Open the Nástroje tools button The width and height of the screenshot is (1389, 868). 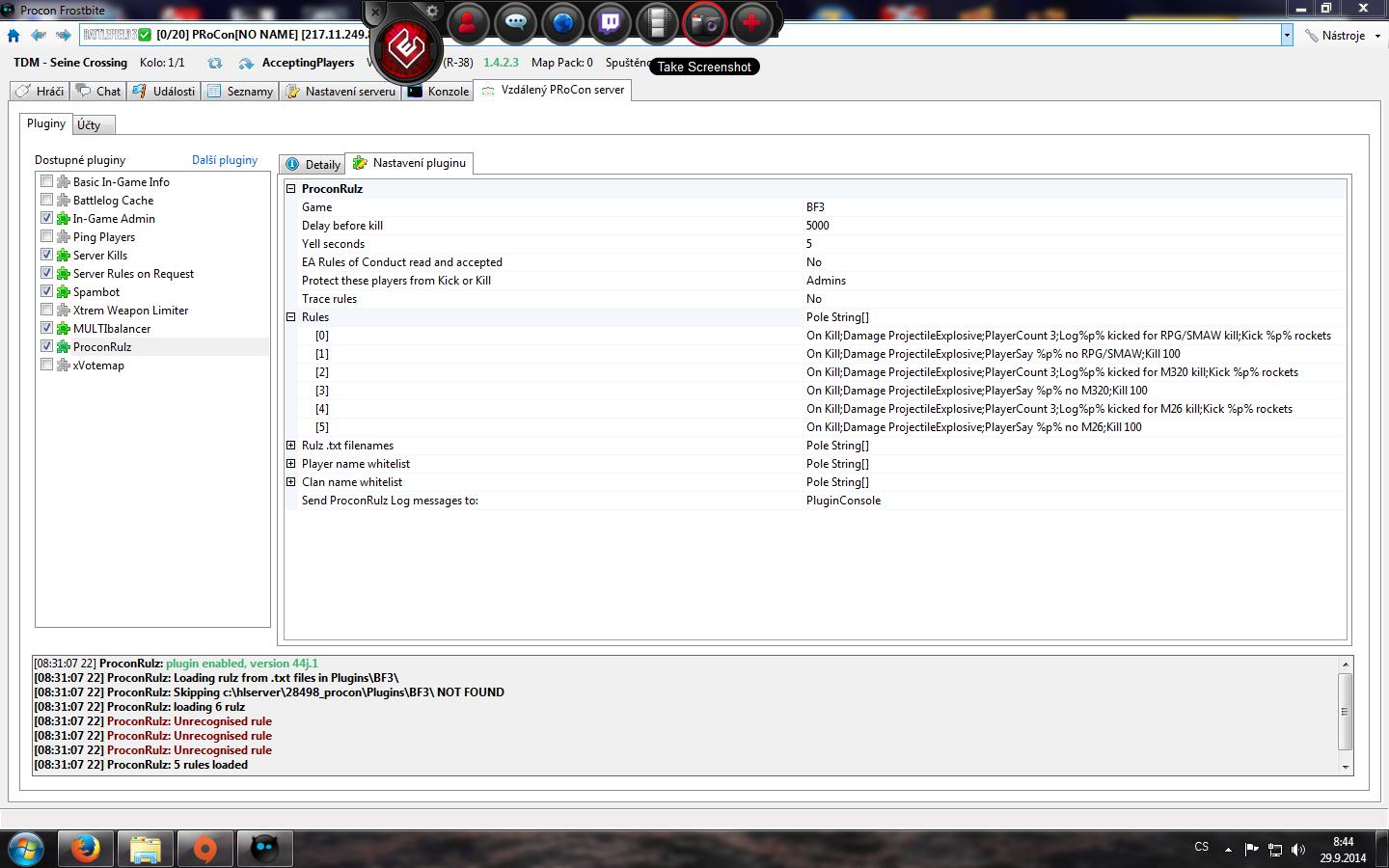(1342, 36)
